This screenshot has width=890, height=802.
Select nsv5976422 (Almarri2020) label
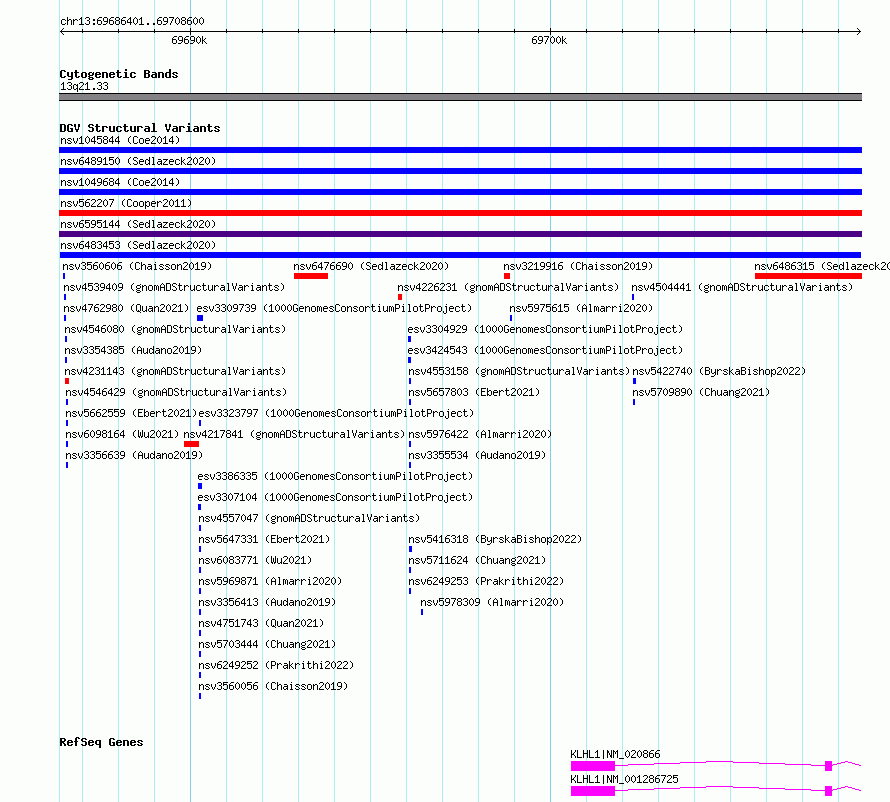(x=480, y=434)
